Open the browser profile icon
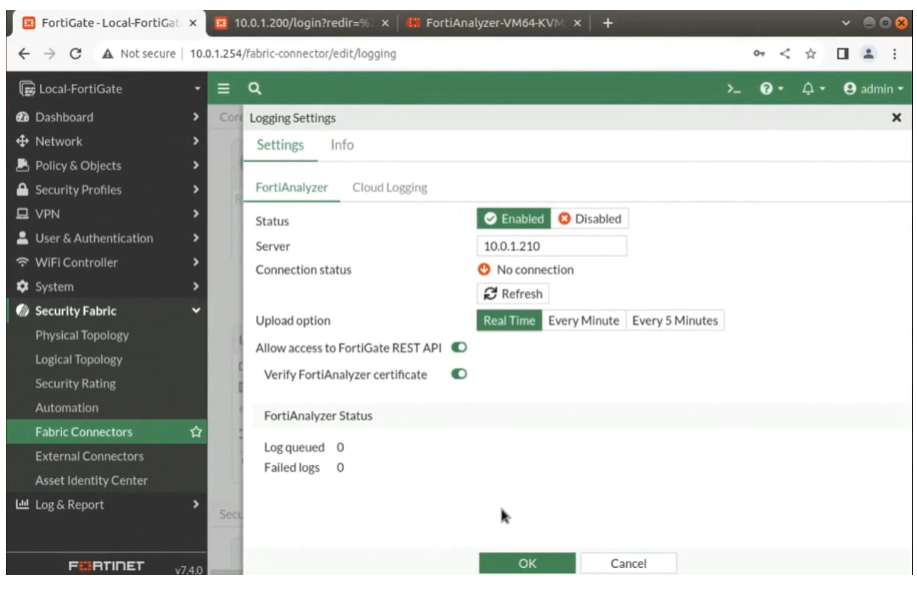The image size is (917, 607). click(x=868, y=54)
